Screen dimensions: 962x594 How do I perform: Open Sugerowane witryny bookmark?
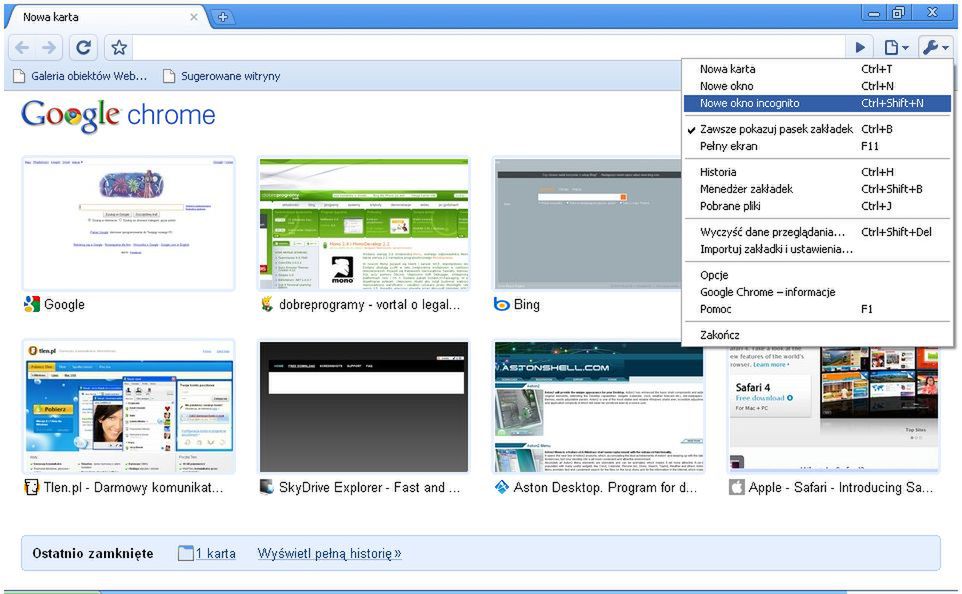tap(221, 76)
